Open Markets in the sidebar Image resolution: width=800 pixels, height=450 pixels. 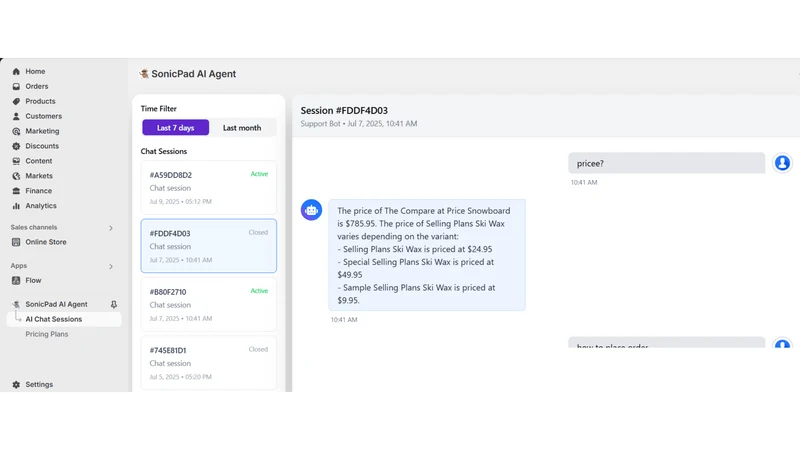[39, 176]
